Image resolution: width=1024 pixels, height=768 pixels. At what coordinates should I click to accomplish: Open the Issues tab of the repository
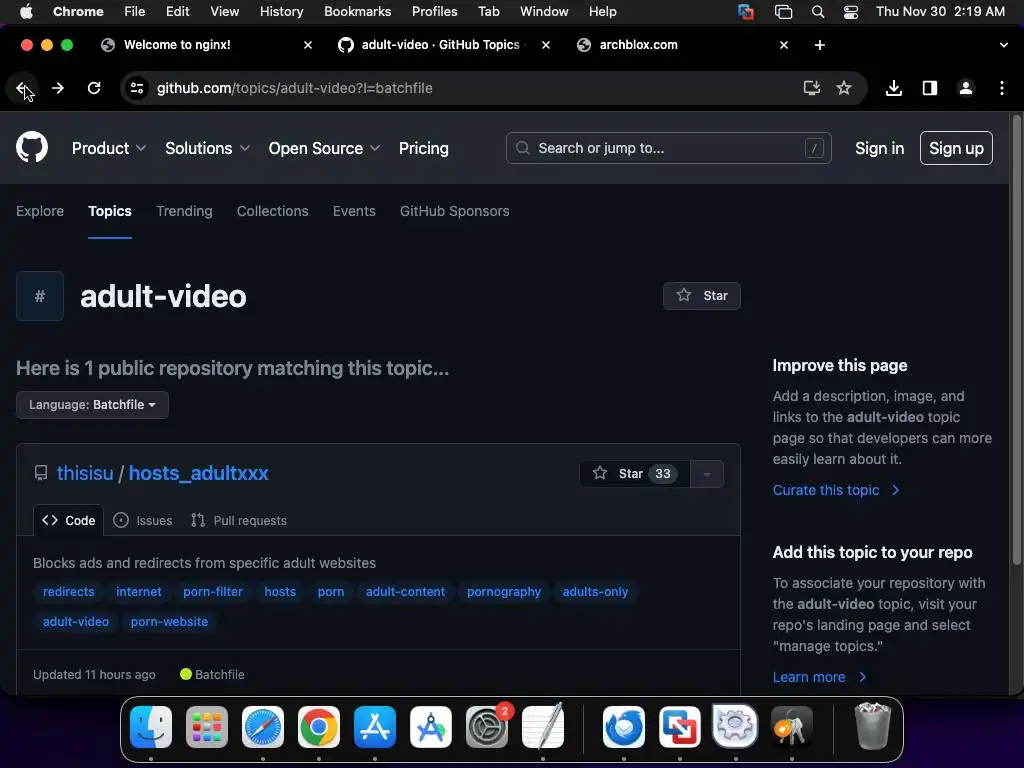tap(143, 520)
